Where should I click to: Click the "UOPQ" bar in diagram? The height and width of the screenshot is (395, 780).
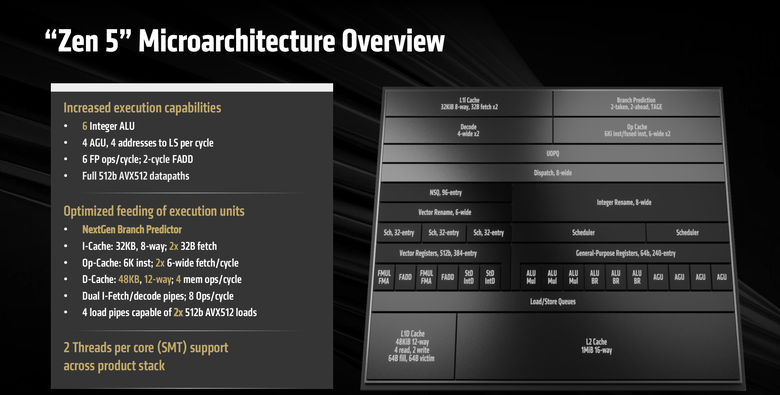[x=553, y=154]
